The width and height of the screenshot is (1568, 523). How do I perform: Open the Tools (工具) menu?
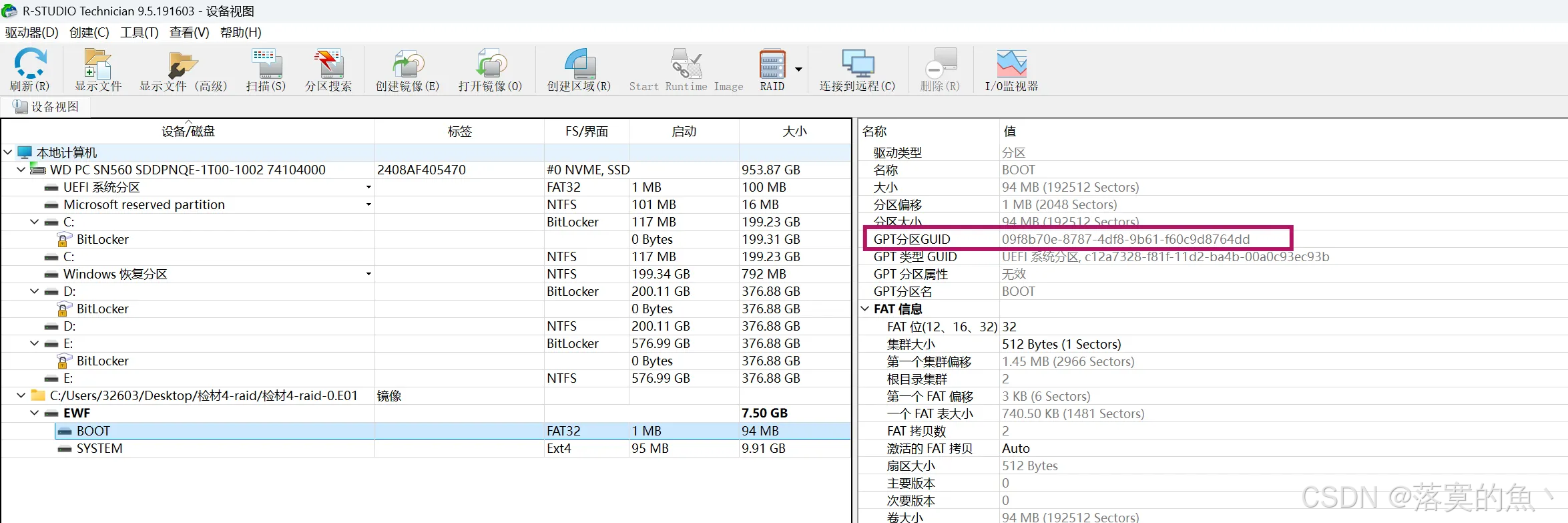coord(140,32)
